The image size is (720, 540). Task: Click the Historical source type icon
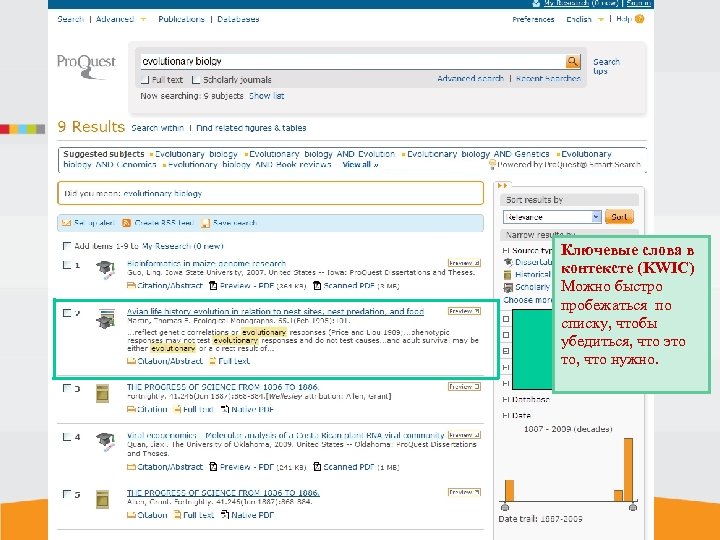pyautogui.click(x=507, y=275)
